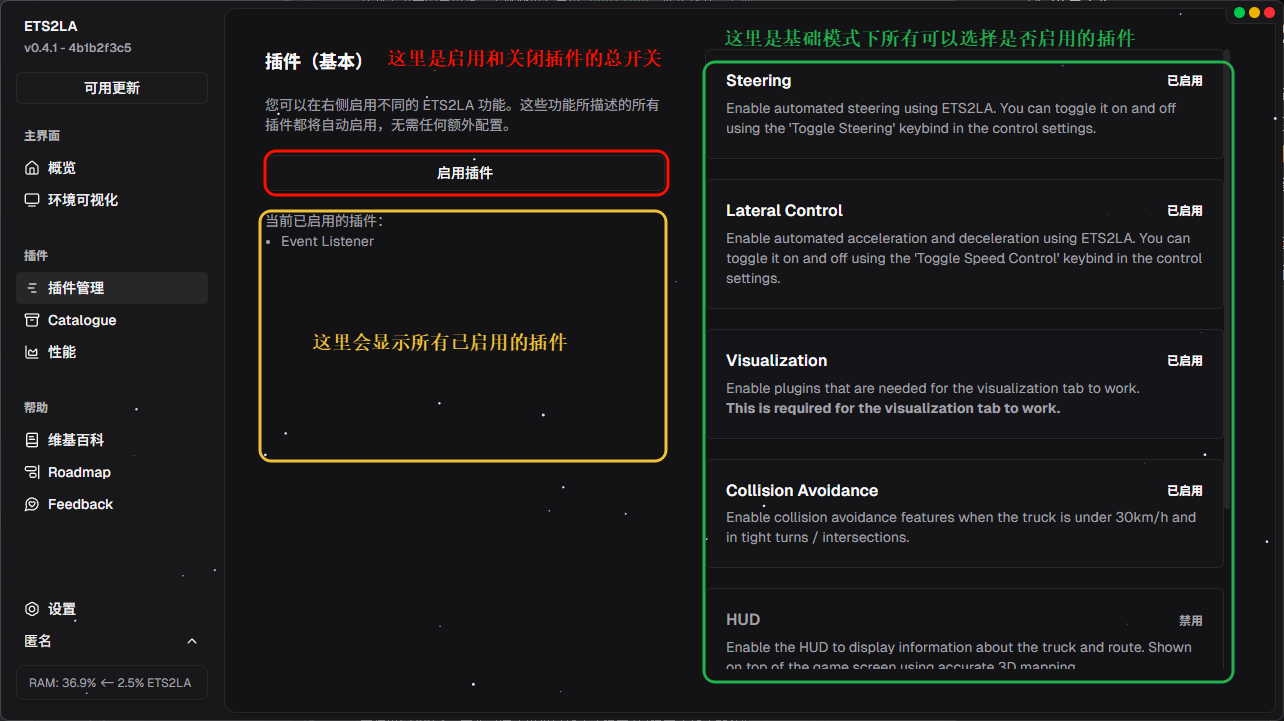Toggle the Steering plugin card

[964, 105]
